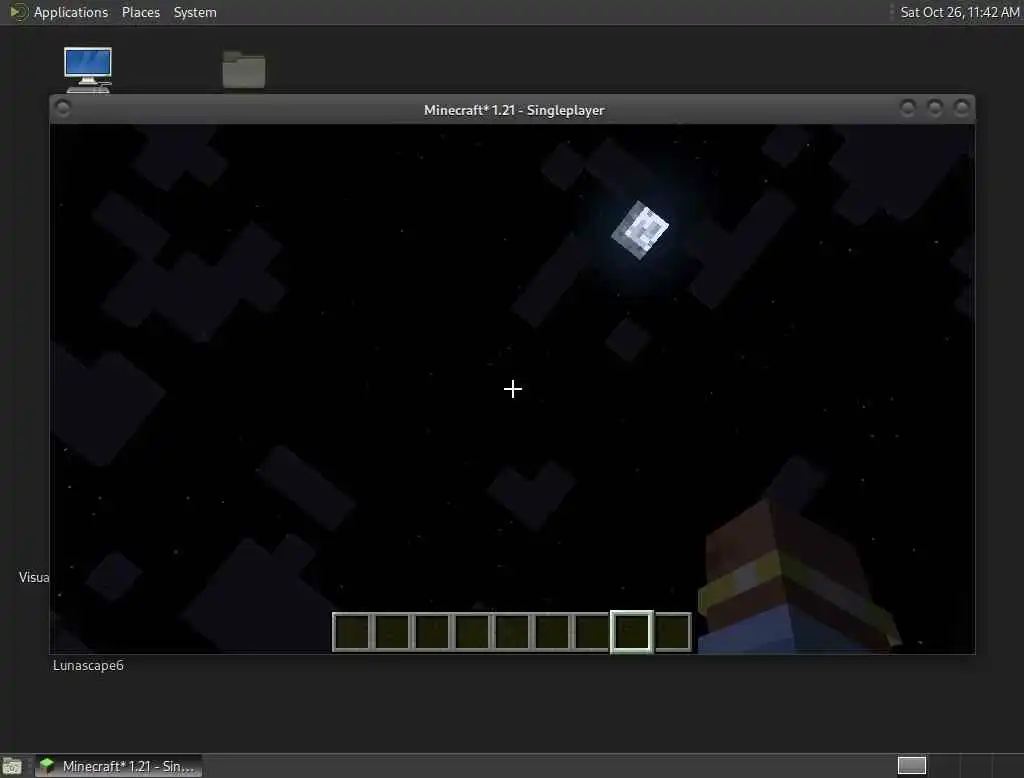The image size is (1024, 778).
Task: Minimize the Minecraft window
Action: click(908, 108)
